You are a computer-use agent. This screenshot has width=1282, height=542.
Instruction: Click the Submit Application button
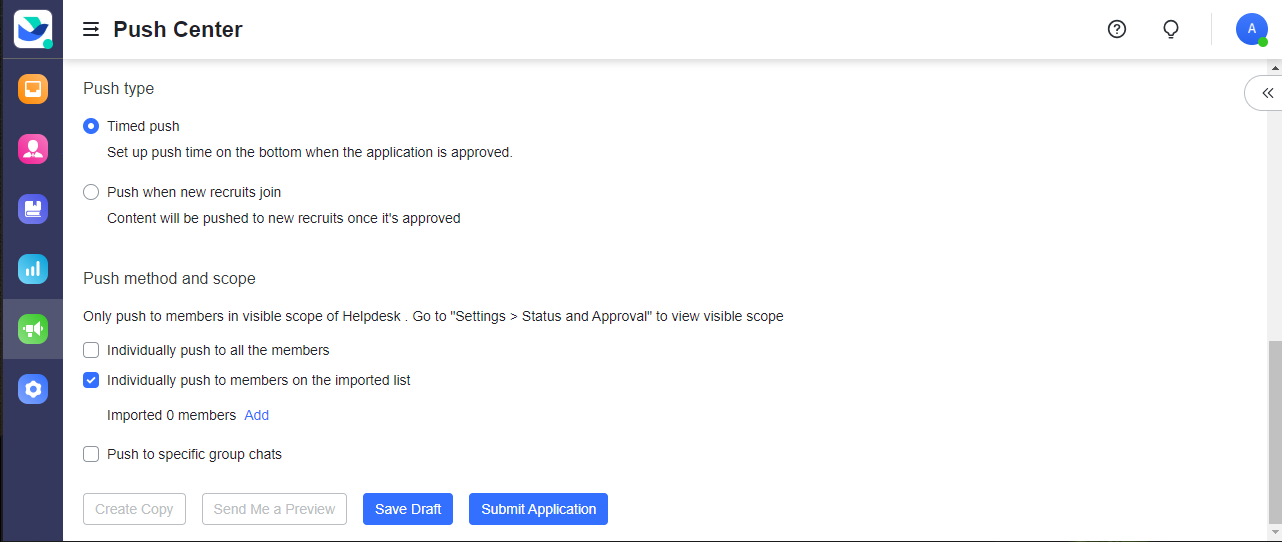[538, 509]
